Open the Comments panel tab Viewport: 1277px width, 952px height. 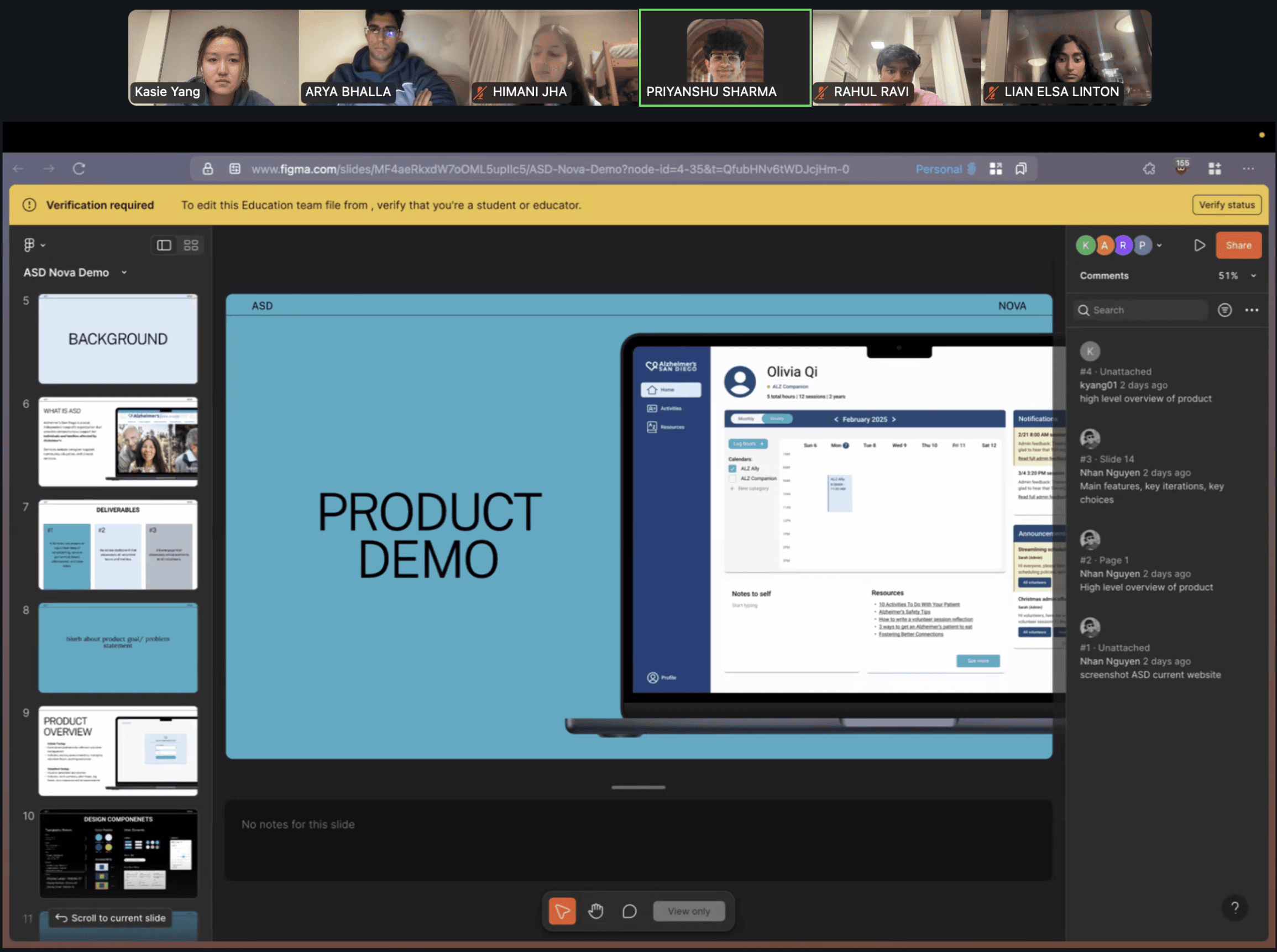click(1104, 276)
